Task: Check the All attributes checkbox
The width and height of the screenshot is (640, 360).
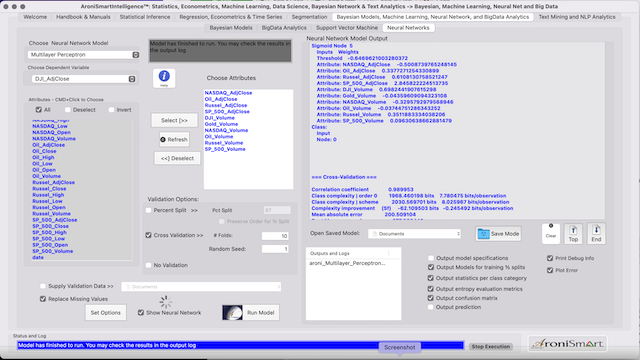Action: [38, 110]
